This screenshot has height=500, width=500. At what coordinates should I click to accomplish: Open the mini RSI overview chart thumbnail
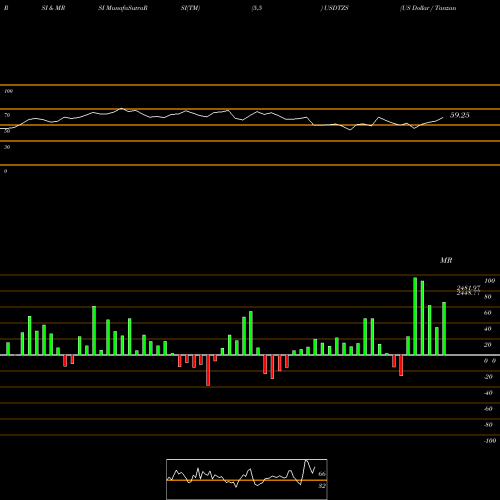247,479
